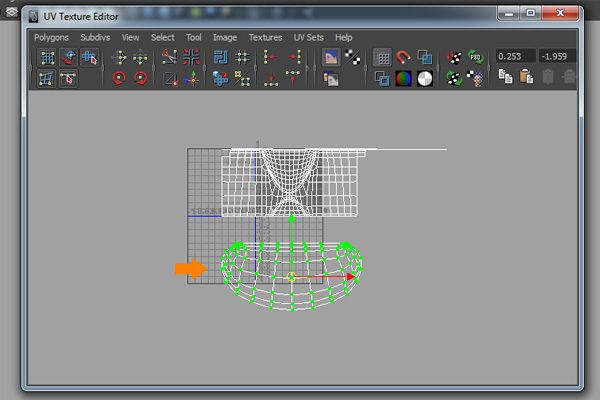The image size is (600, 400).
Task: Select the UV Lattice tool
Action: [x=47, y=57]
